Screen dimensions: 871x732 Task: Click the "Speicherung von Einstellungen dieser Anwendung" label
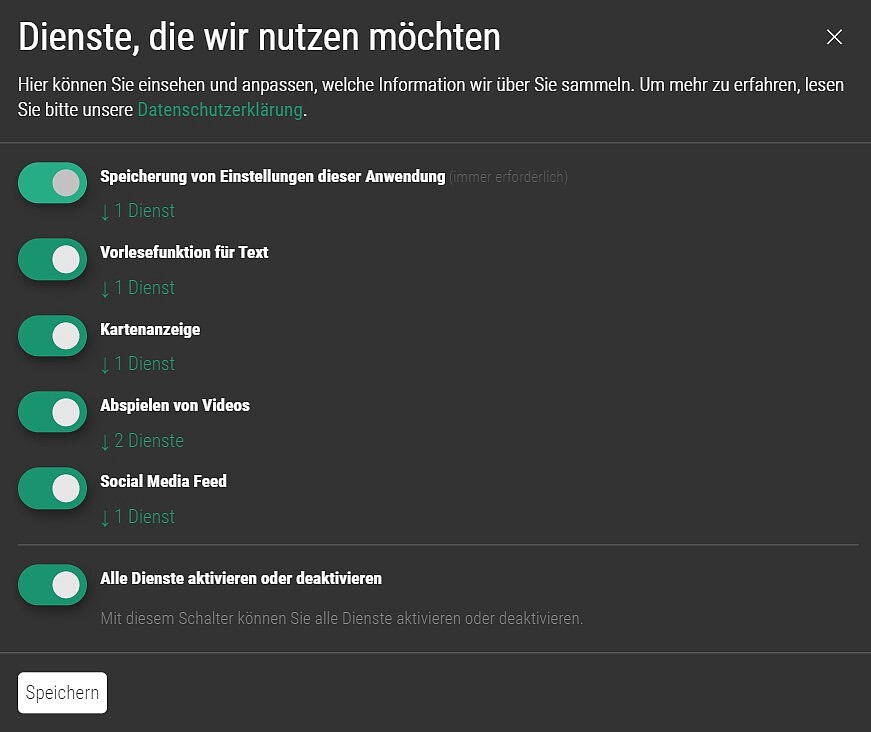pyautogui.click(x=272, y=176)
